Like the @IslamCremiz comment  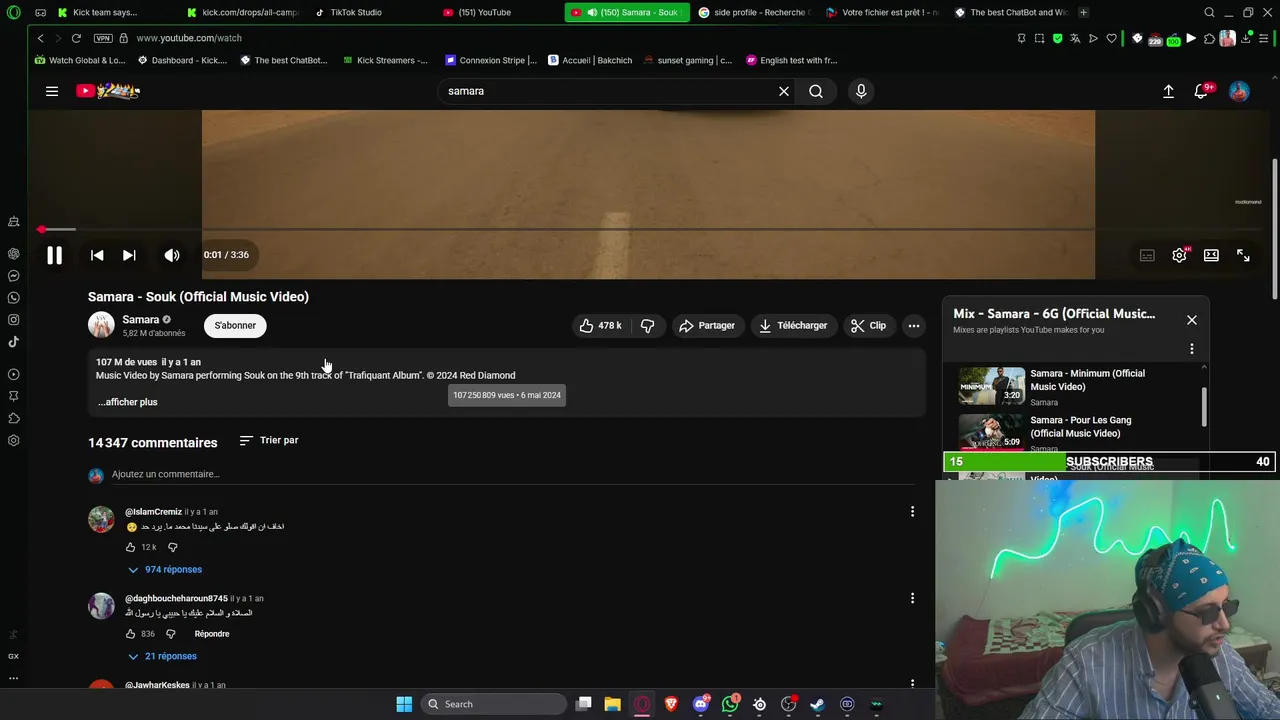pyautogui.click(x=130, y=547)
